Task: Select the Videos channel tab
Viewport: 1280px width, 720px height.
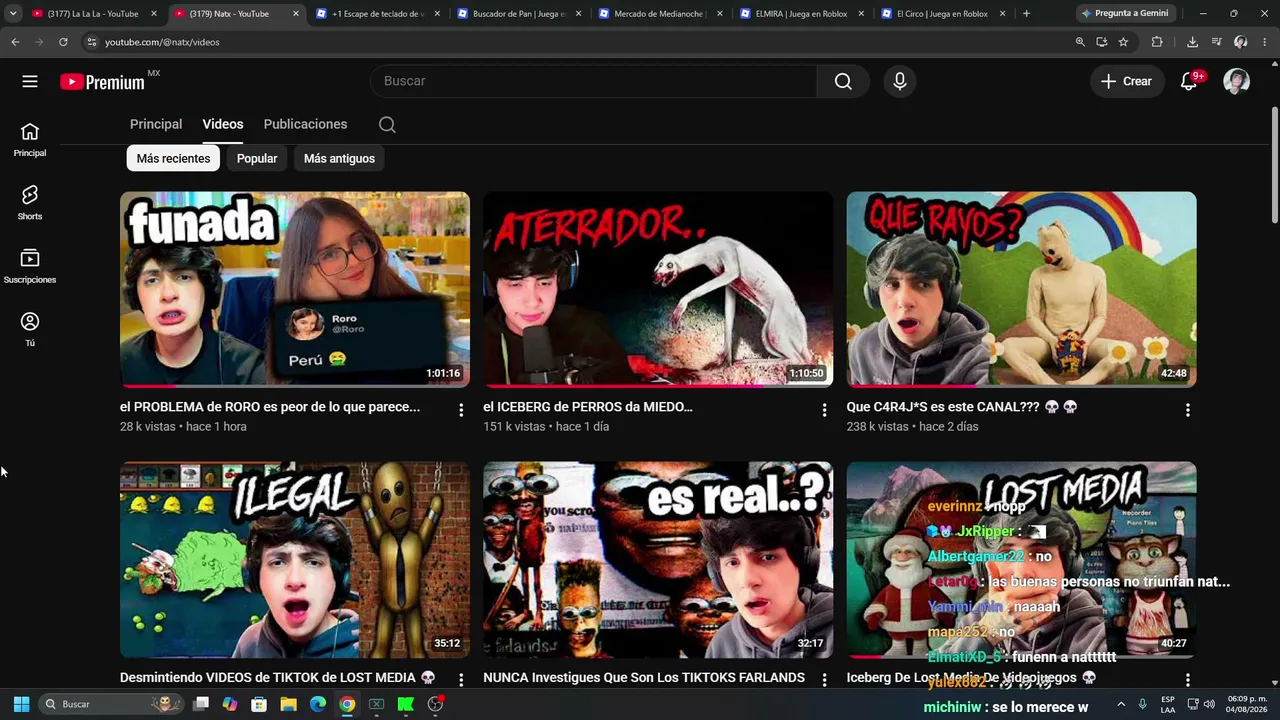Action: point(223,124)
